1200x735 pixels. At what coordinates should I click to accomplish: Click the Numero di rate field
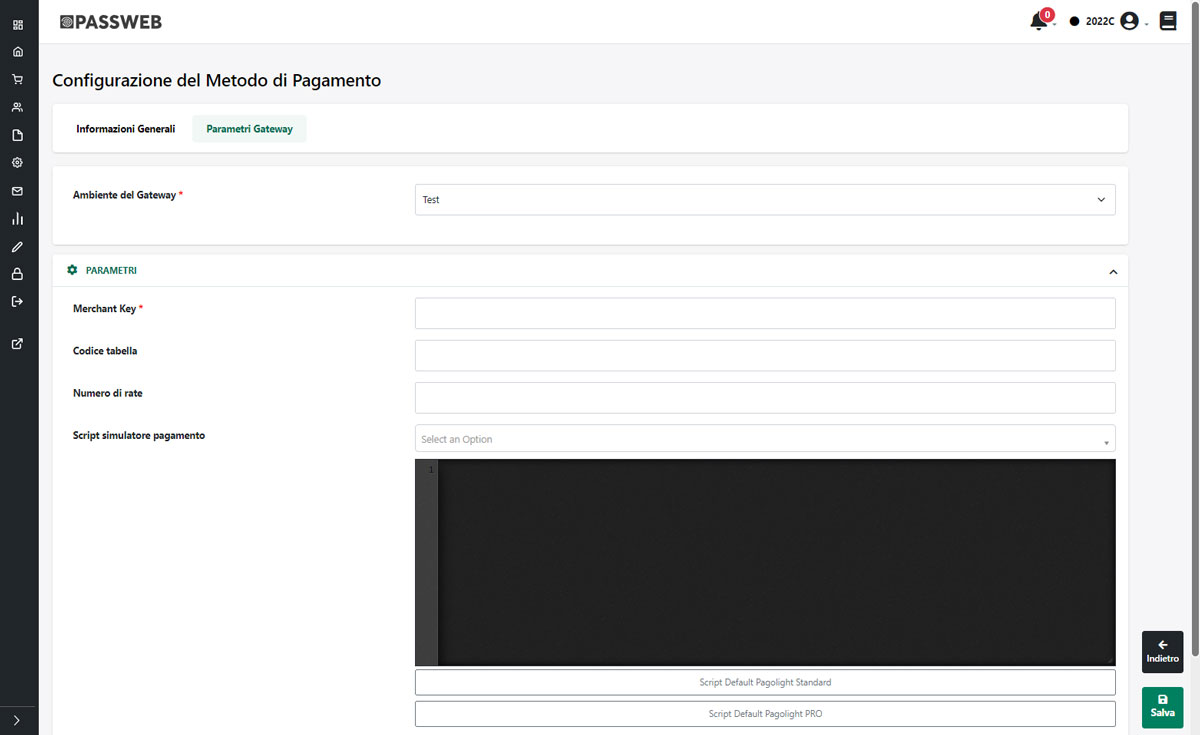click(764, 397)
